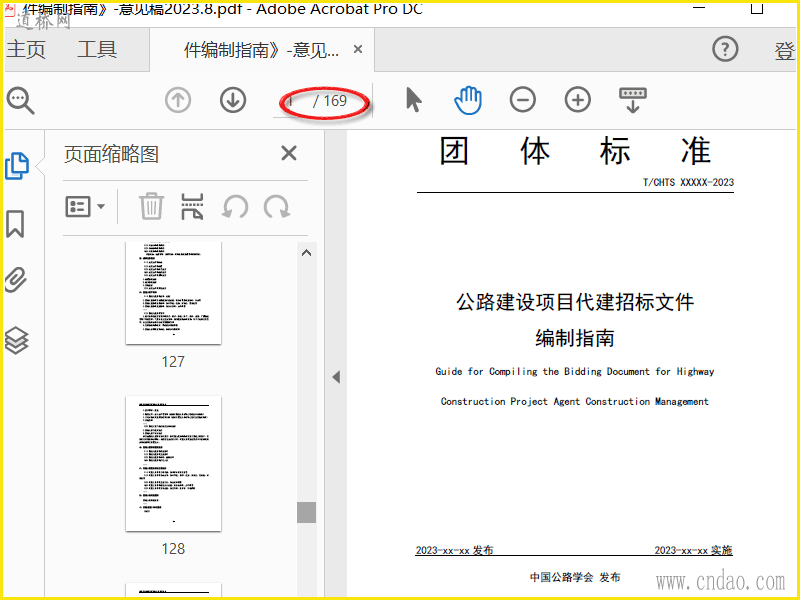Rotate pages counterclockwise

(235, 207)
